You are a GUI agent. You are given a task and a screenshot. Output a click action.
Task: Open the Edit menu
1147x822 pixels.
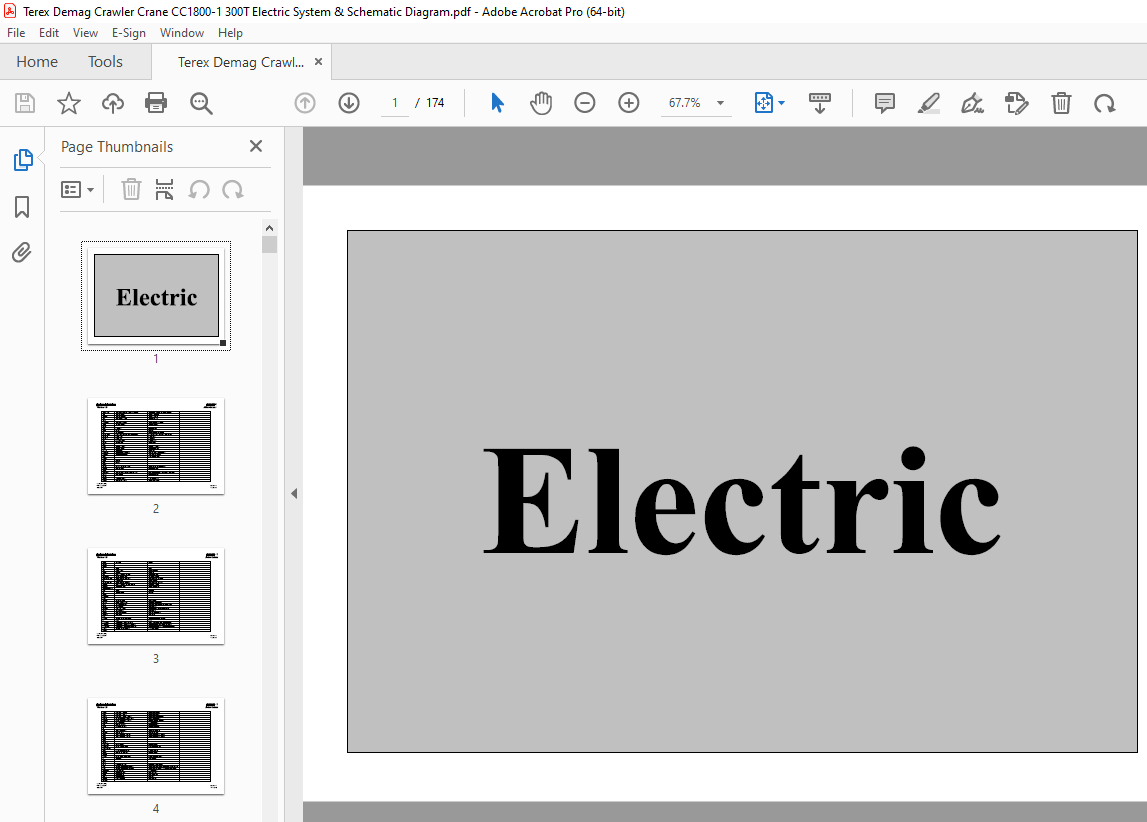(x=49, y=33)
